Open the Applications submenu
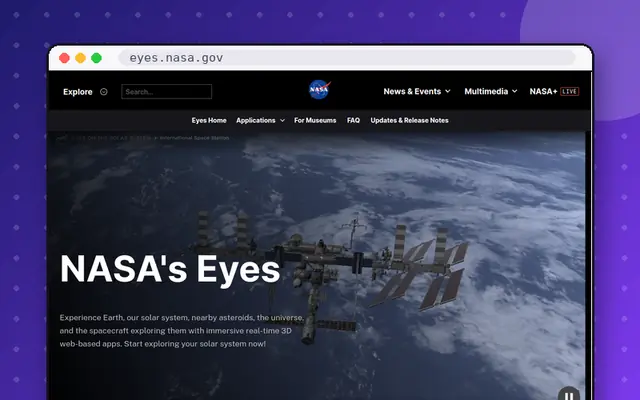The width and height of the screenshot is (640, 400). (256, 120)
